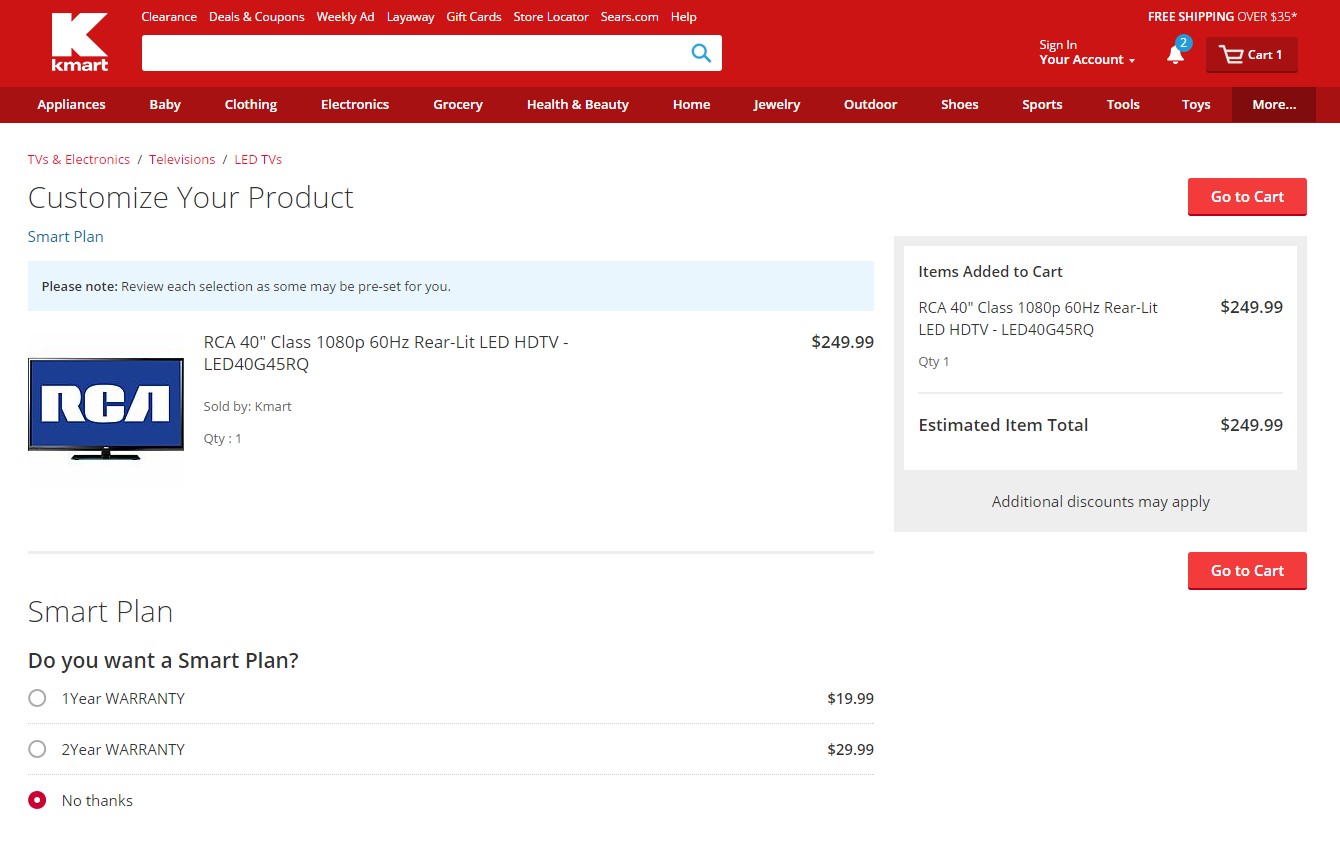Select the 1Year WARRANTY radio option
This screenshot has height=861, width=1340.
point(37,698)
